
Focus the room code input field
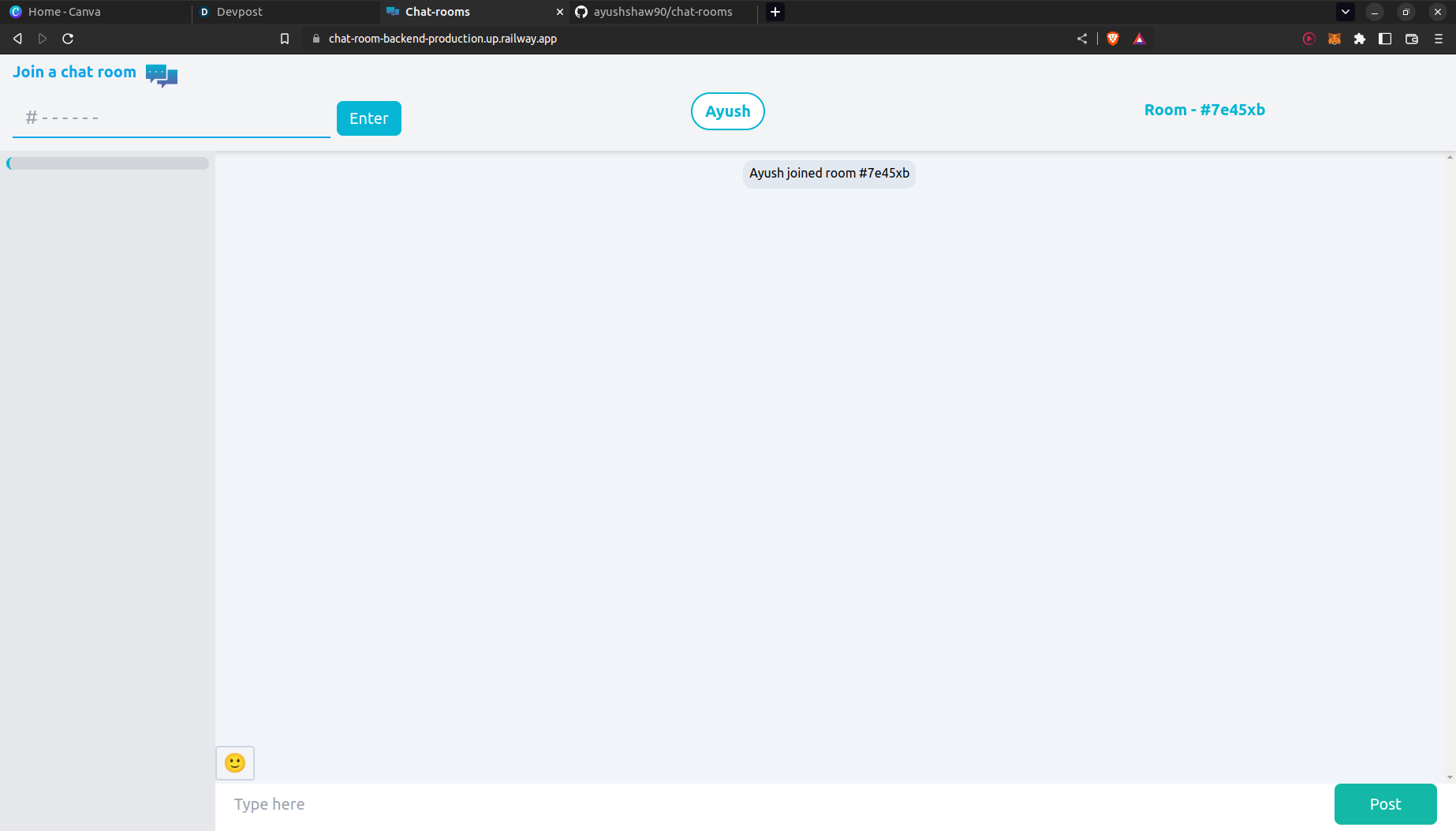[x=171, y=118]
